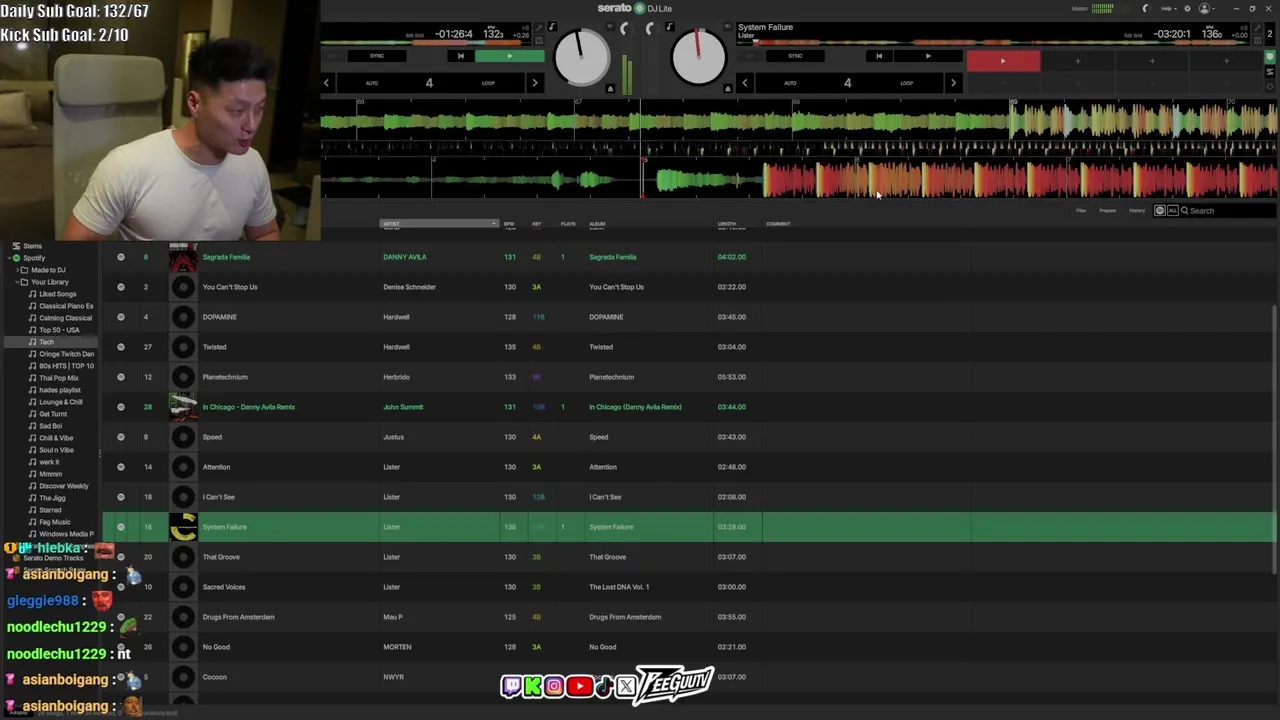Open the Prepare panel tab
1280x720 pixels.
(x=1108, y=211)
